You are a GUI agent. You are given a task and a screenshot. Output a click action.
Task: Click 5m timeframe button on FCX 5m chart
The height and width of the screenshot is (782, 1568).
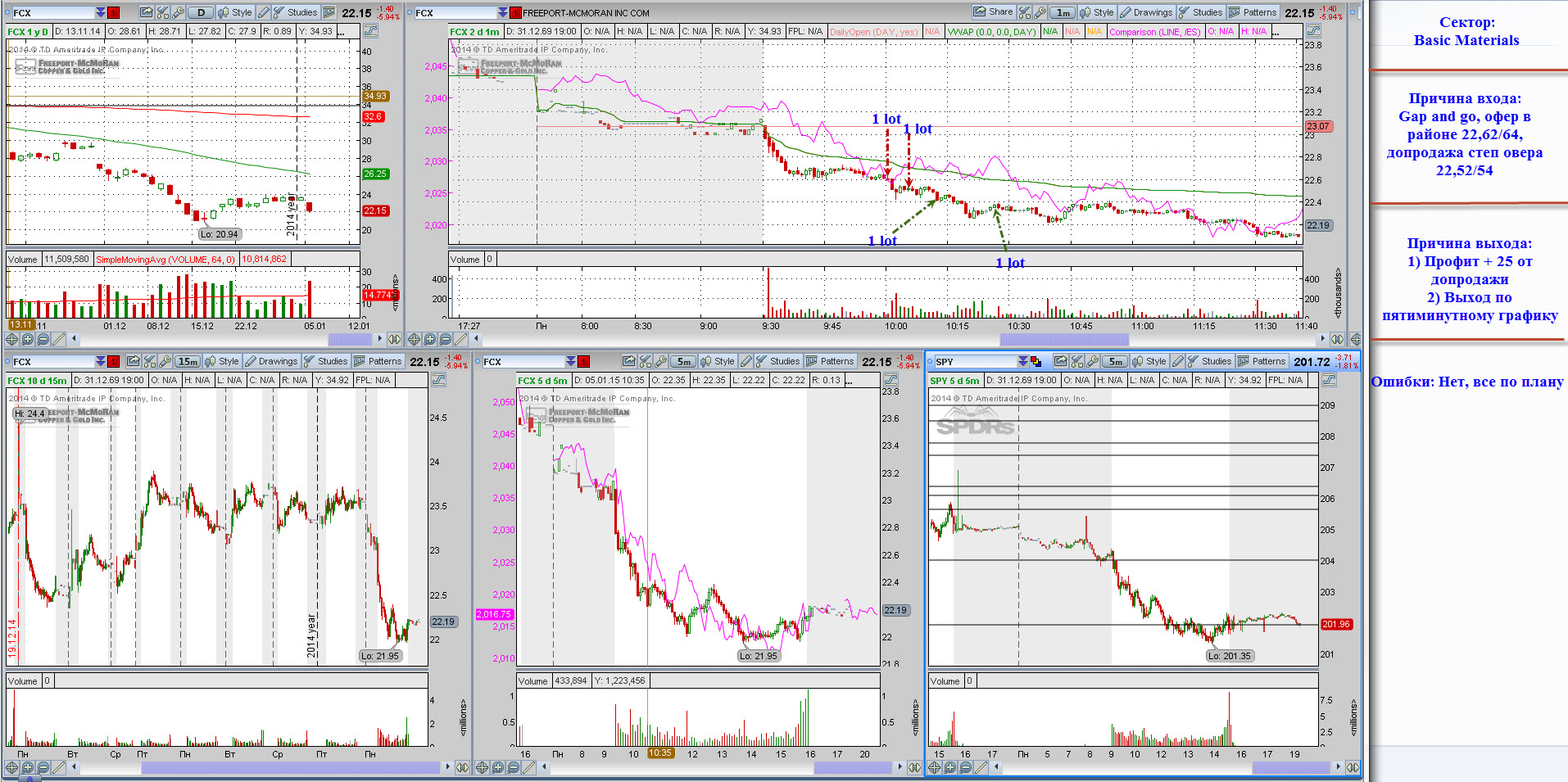point(683,361)
